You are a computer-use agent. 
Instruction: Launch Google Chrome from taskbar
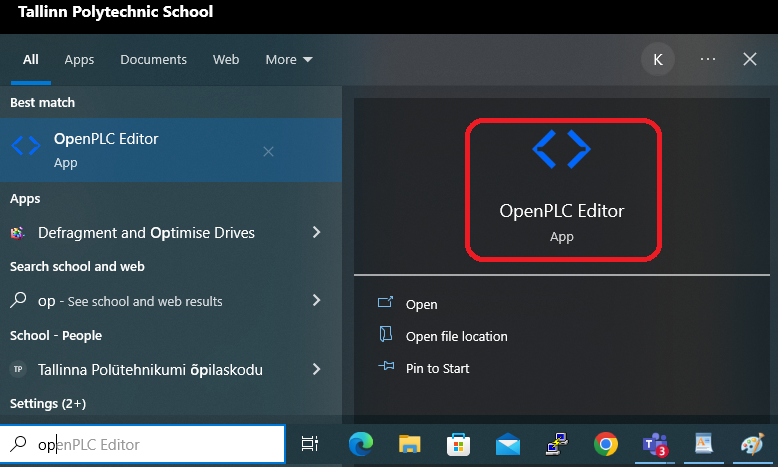606,444
